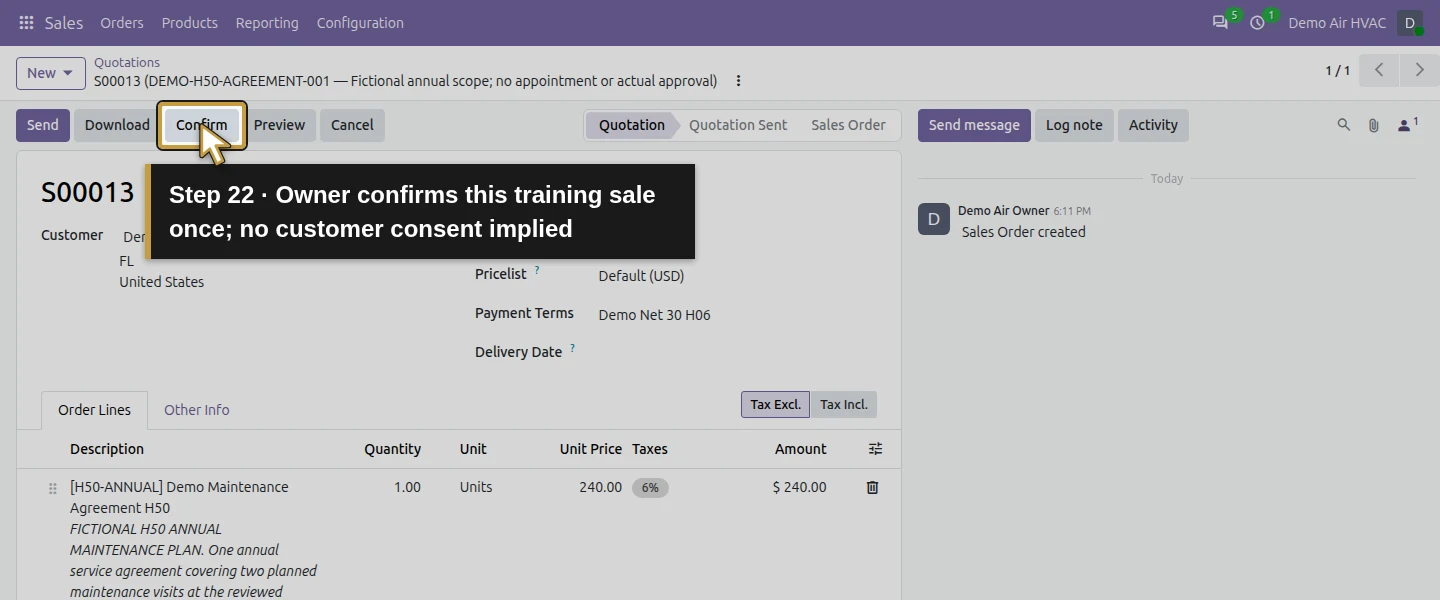Open the Orders menu
The image size is (1440, 600).
[x=122, y=22]
